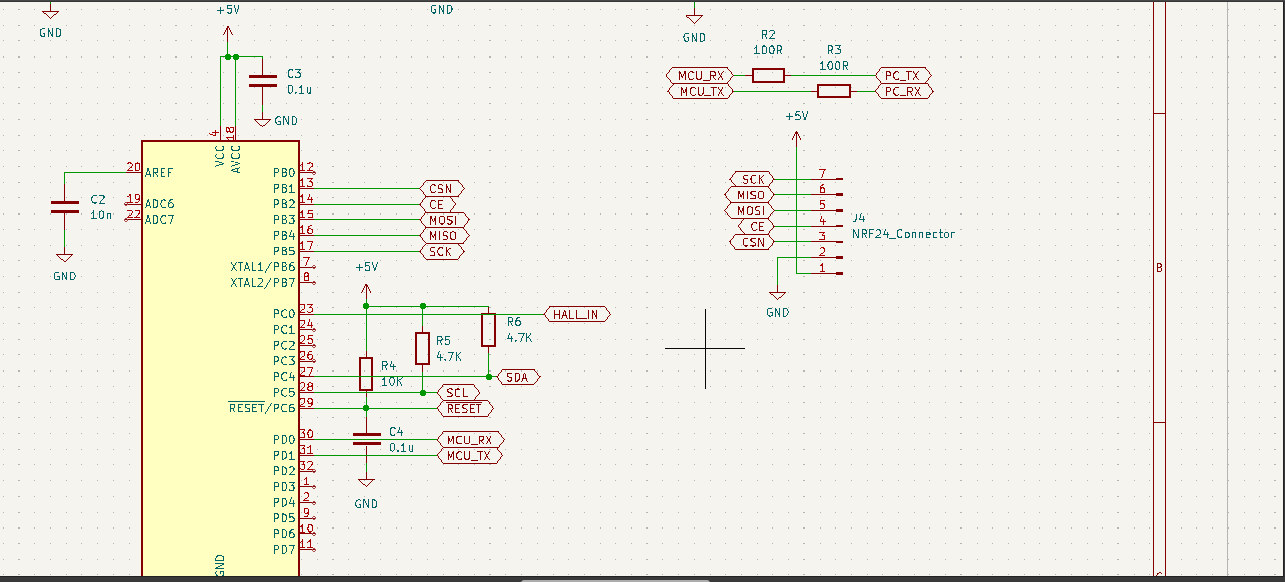Screen dimensions: 1285x582
Task: Select CSN label on pin PB1
Action: pyautogui.click(x=442, y=188)
